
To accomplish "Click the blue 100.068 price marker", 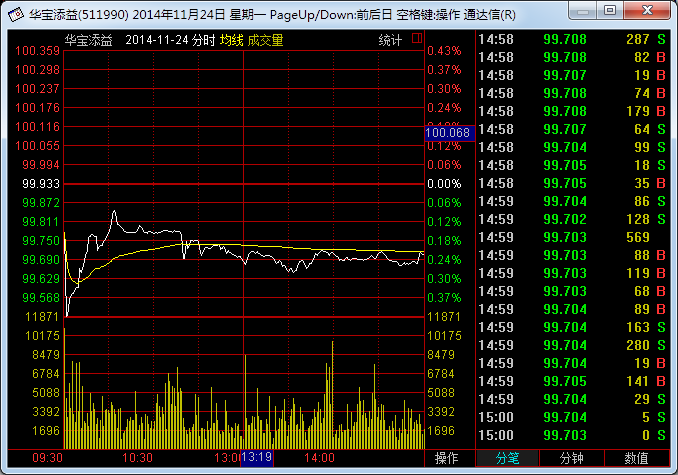I will (448, 132).
